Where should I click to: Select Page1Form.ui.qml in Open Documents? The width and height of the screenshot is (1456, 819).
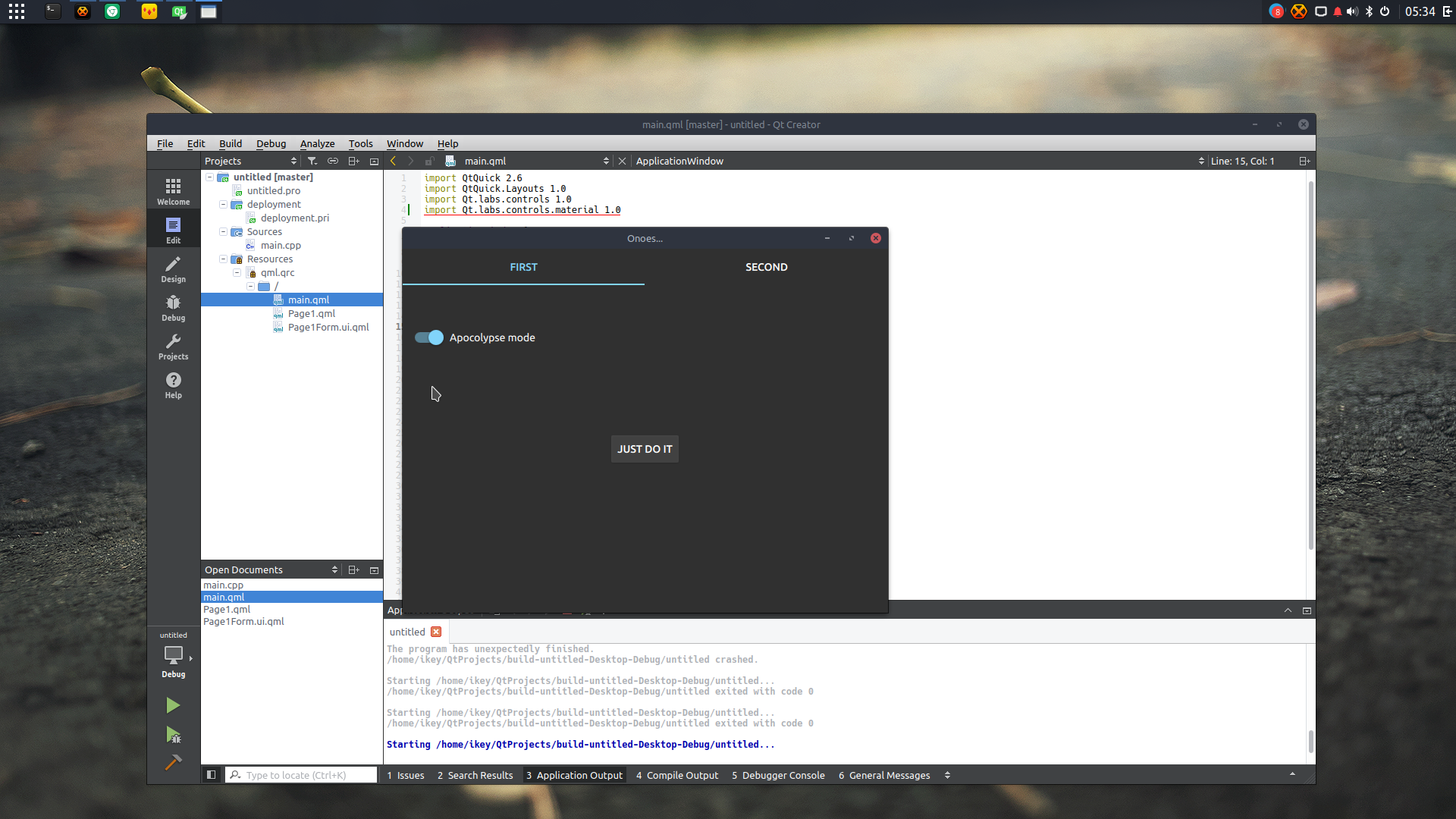coord(243,621)
